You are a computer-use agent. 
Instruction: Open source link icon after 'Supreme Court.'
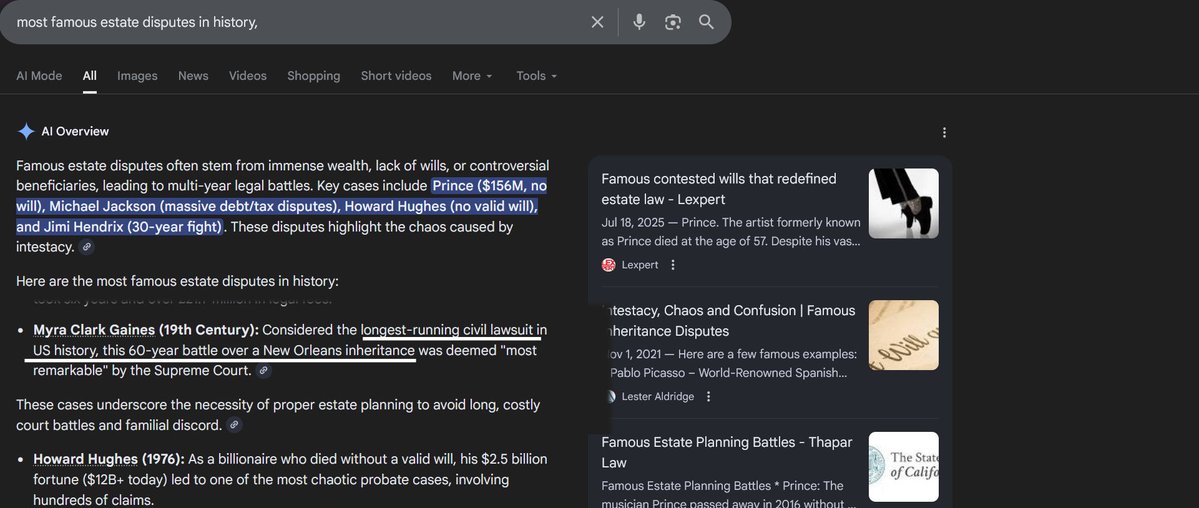tap(263, 371)
